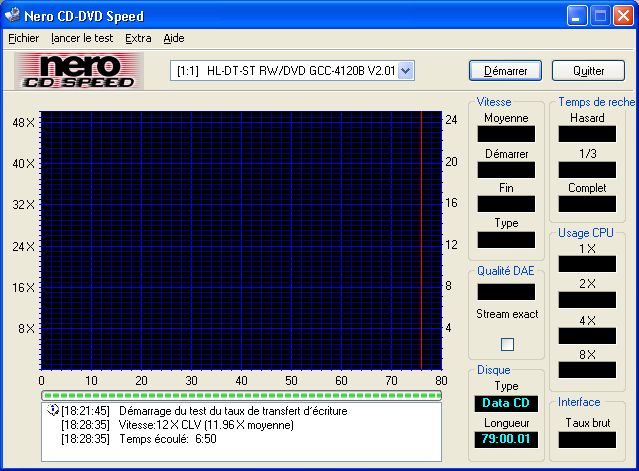Click the Fin speed value box

pos(506,204)
